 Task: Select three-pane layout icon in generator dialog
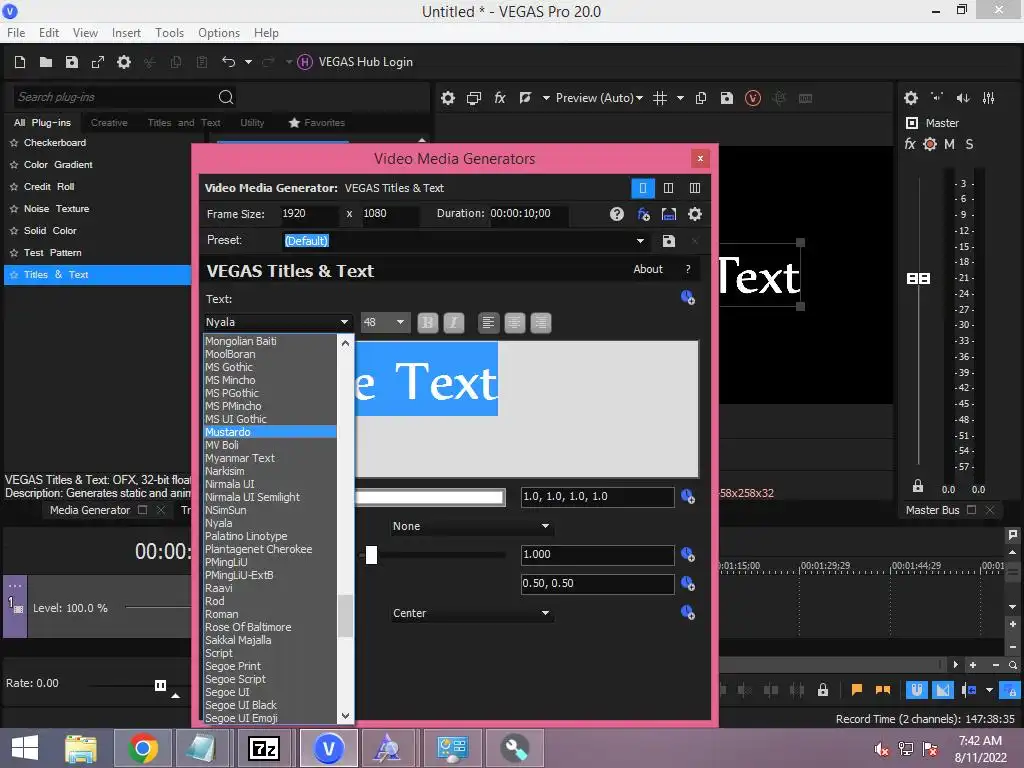[x=695, y=188]
